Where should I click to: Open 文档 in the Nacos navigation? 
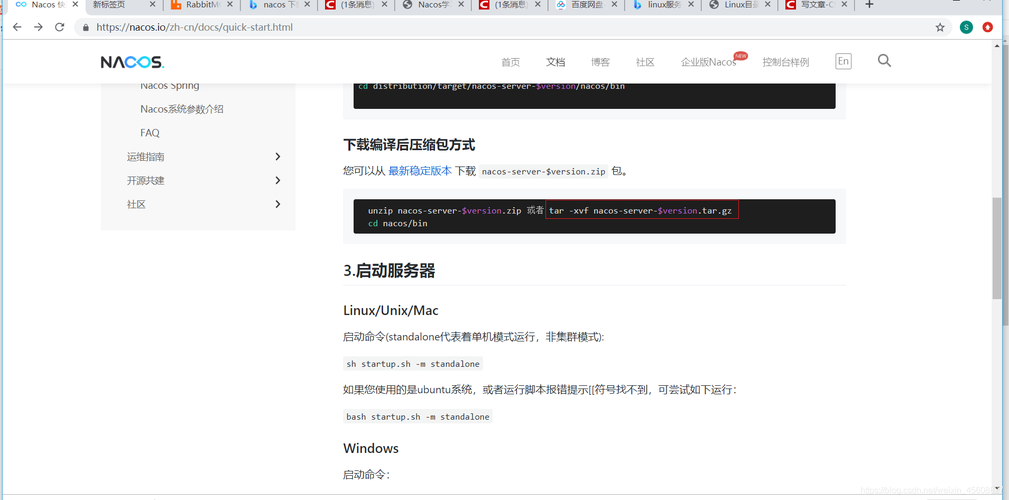click(555, 62)
